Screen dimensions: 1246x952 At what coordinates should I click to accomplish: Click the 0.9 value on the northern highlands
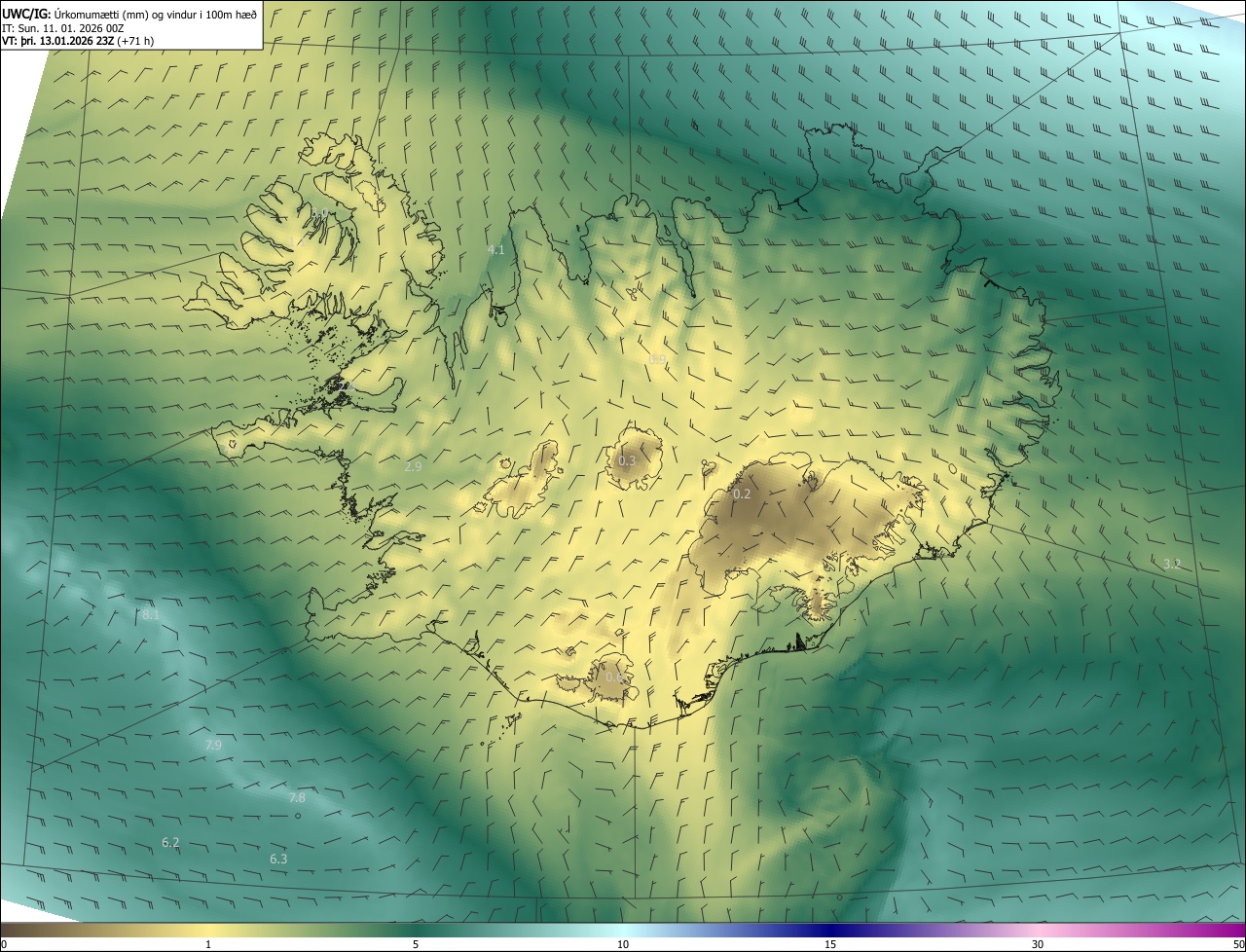coord(658,359)
